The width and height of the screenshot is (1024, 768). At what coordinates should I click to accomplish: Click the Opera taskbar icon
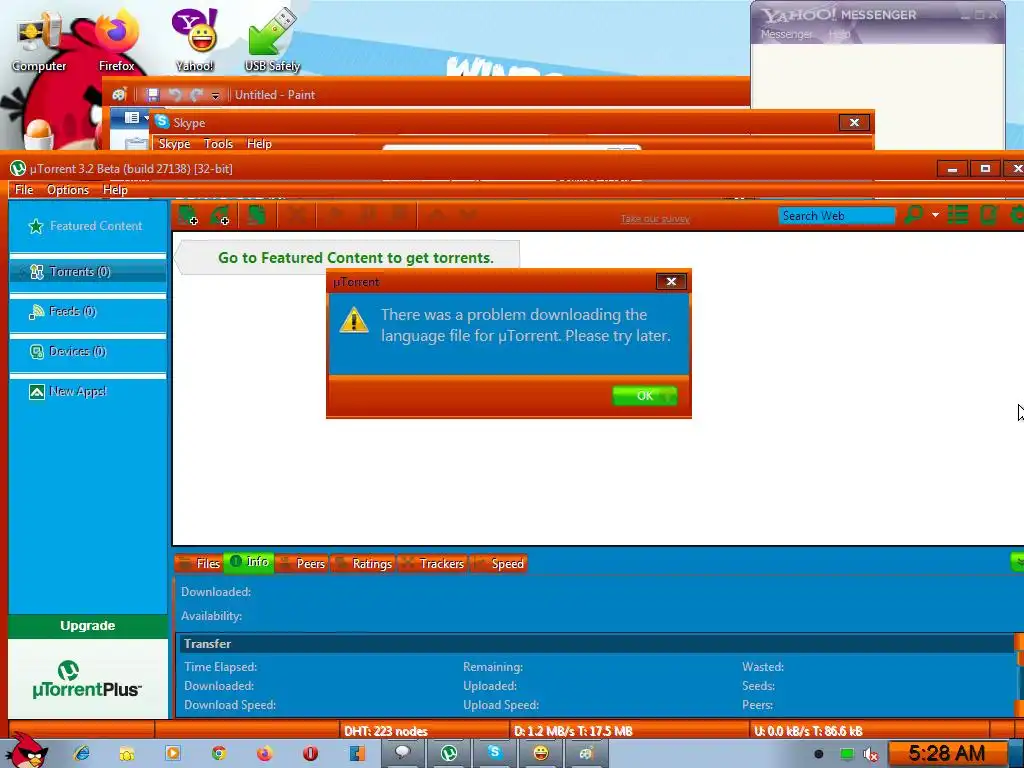tap(310, 754)
